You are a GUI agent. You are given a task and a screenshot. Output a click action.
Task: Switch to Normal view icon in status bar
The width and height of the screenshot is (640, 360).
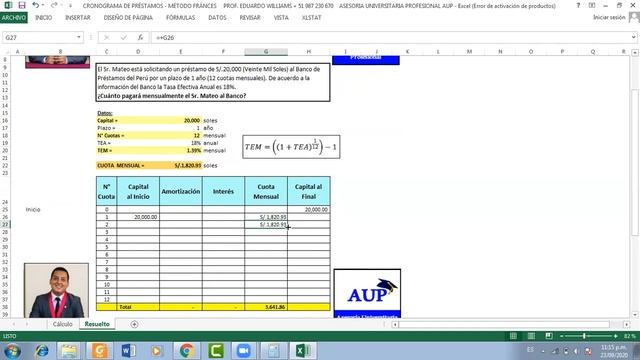513,336
